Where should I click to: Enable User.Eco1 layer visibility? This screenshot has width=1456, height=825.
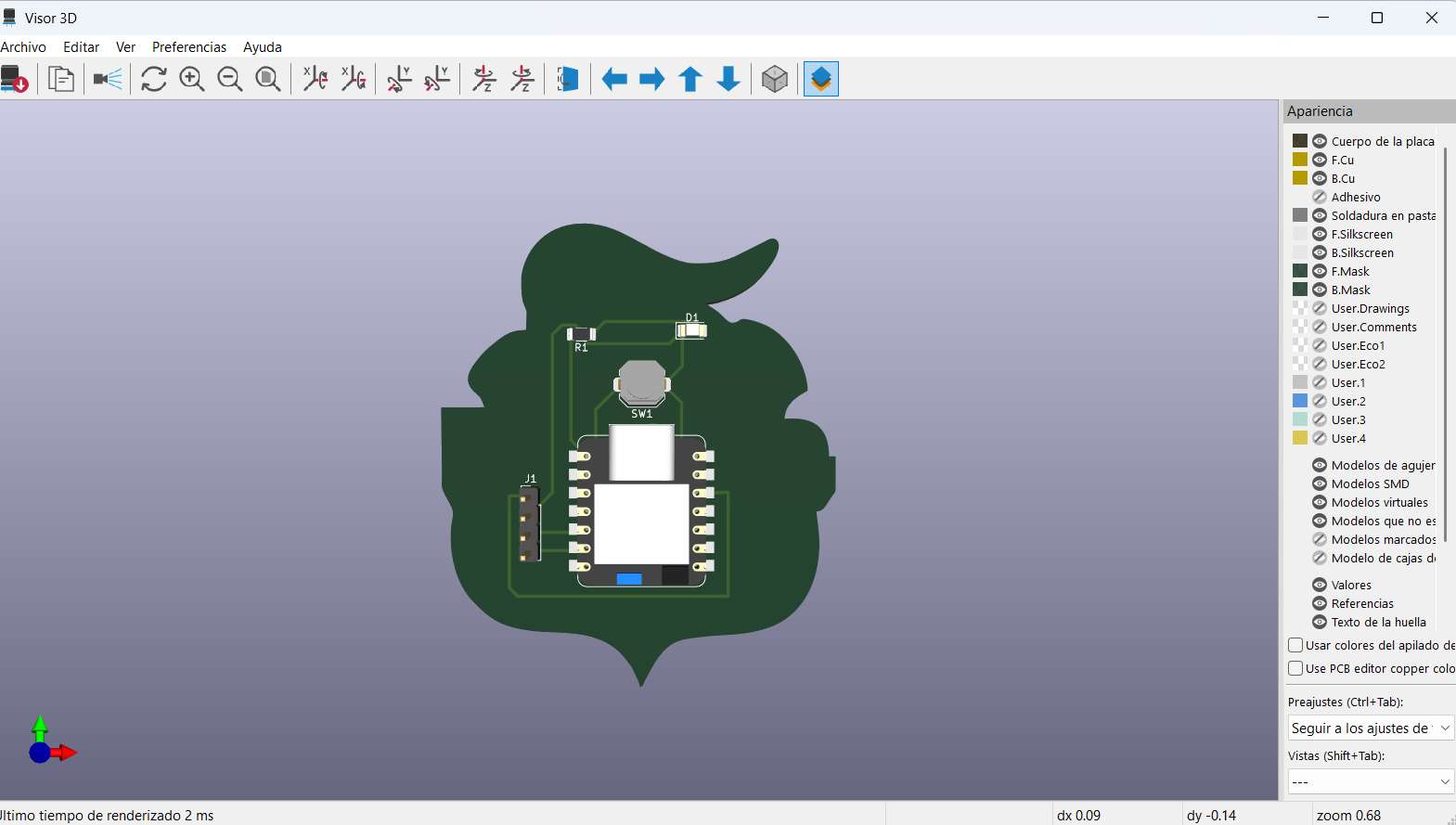pyautogui.click(x=1320, y=345)
